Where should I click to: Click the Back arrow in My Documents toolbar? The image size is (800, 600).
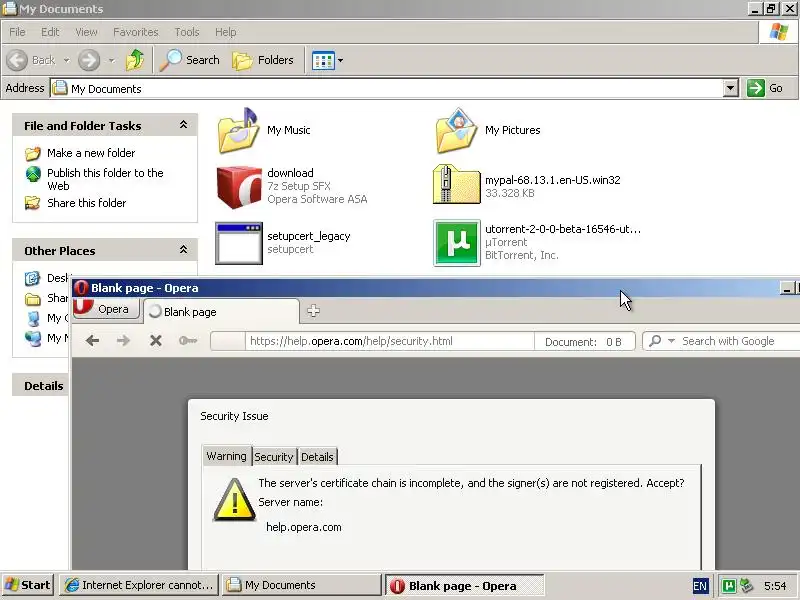pyautogui.click(x=17, y=60)
